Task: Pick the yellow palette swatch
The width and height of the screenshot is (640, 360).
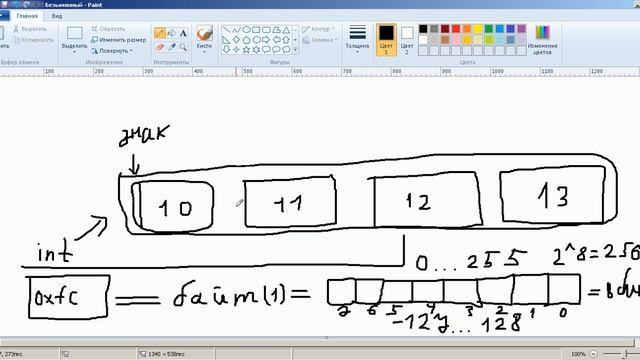Action: pos(478,29)
